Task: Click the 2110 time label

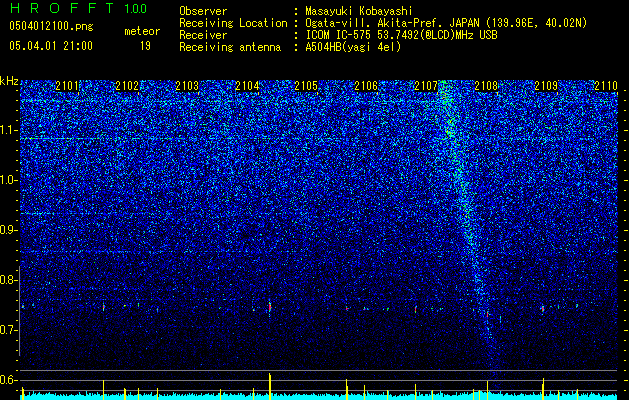Action: point(606,86)
